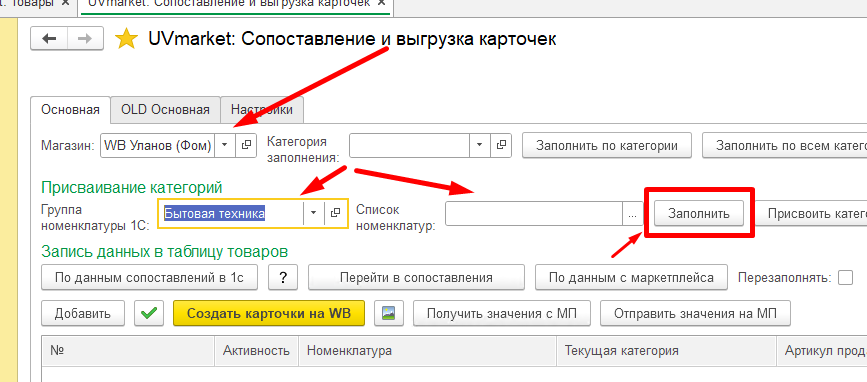The height and width of the screenshot is (382, 867).
Task: Expand the Магазин dropdown arrow
Action: tap(224, 145)
